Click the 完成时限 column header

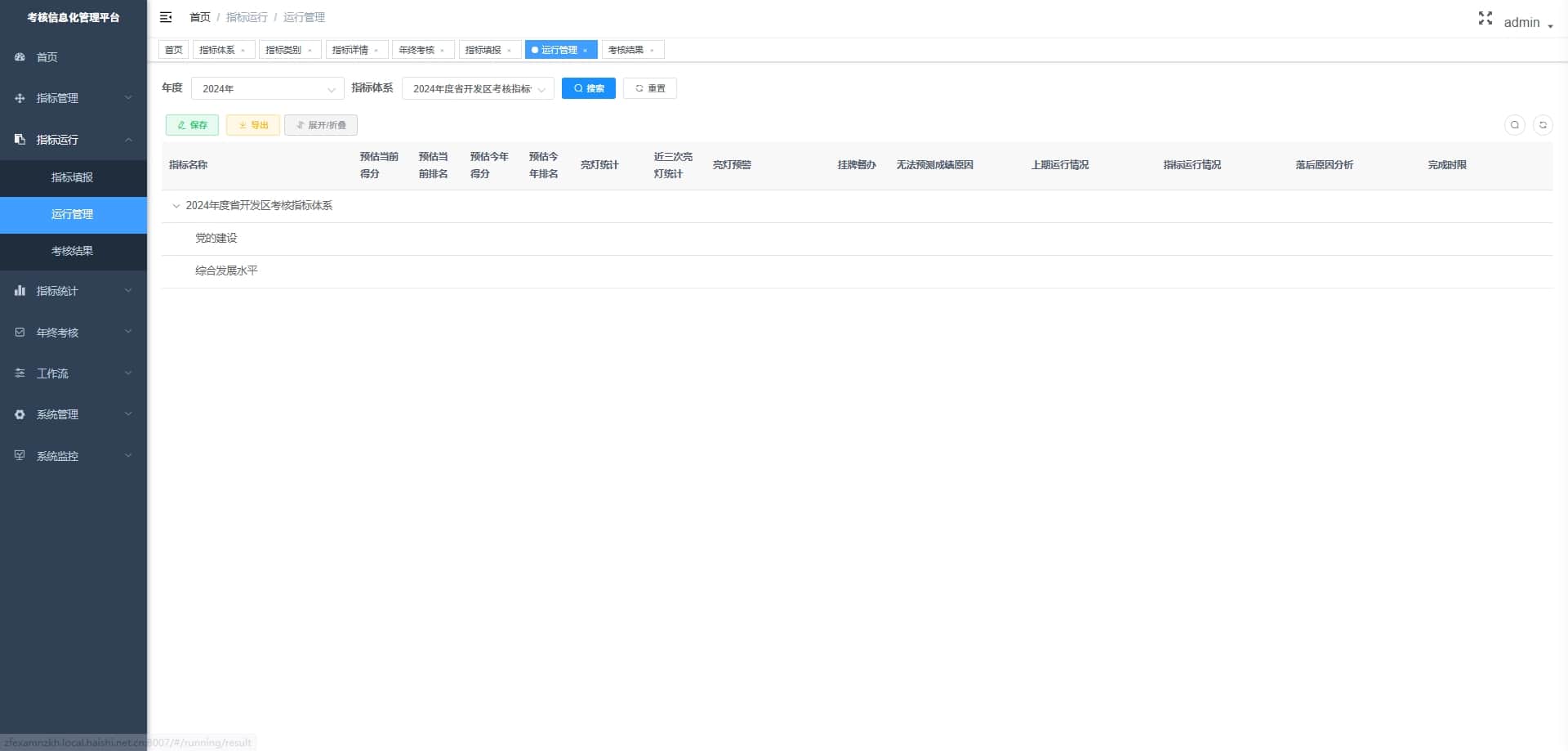coord(1447,165)
